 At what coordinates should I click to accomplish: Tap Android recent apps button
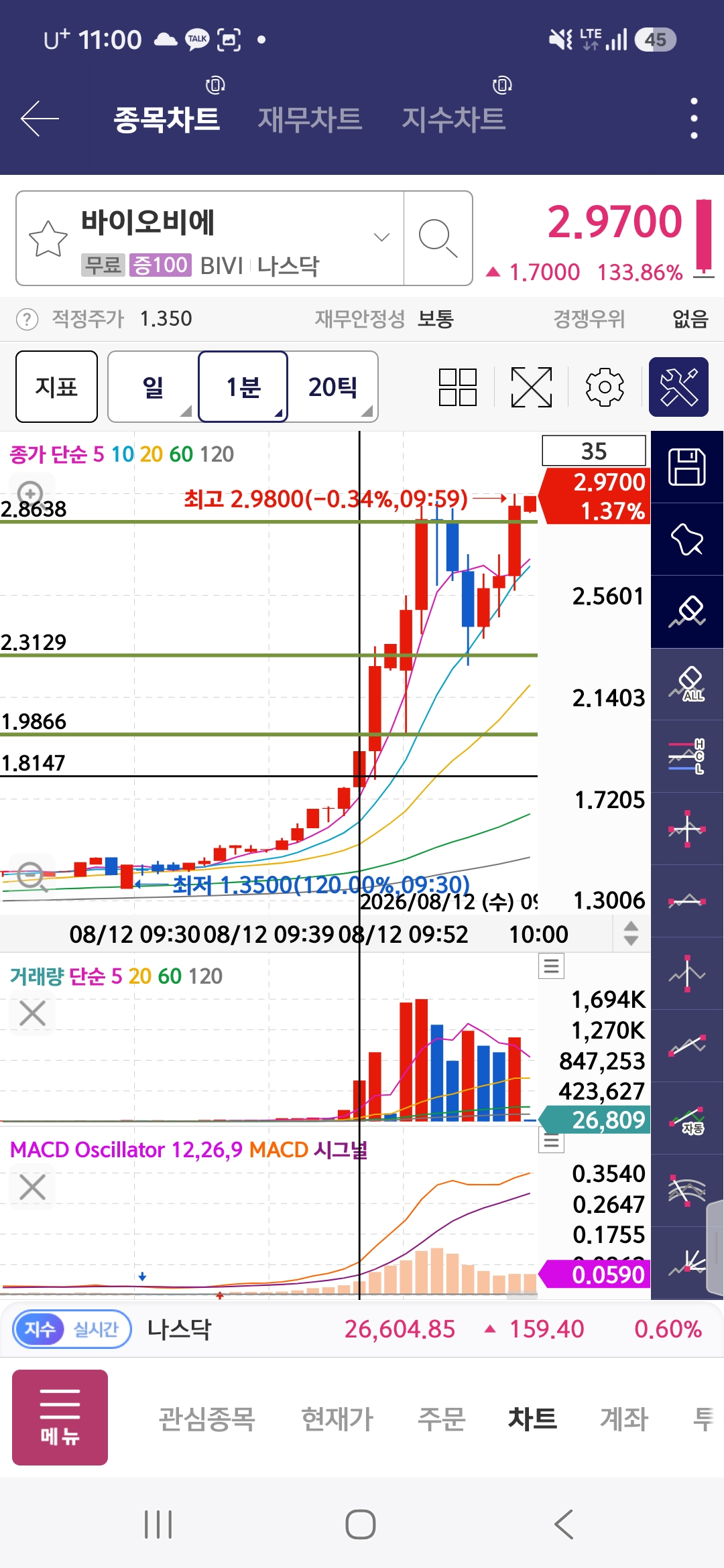(158, 1524)
